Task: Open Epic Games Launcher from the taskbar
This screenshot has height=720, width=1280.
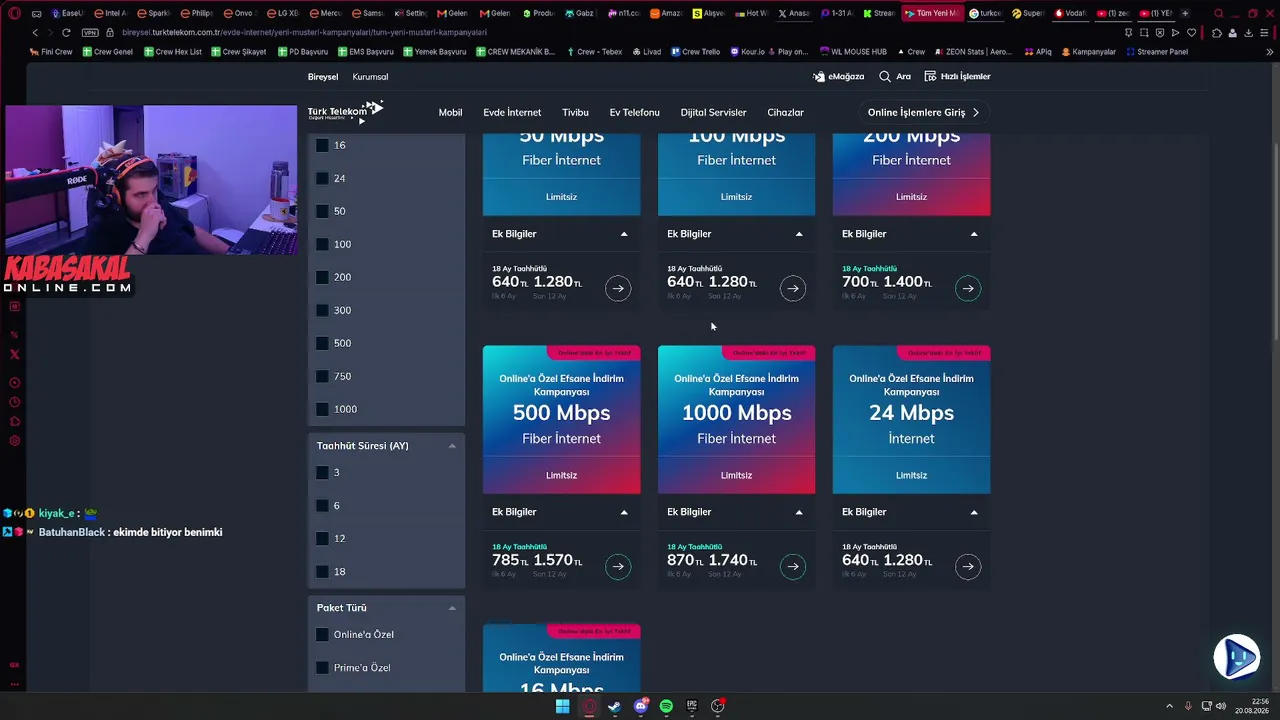Action: pos(692,706)
